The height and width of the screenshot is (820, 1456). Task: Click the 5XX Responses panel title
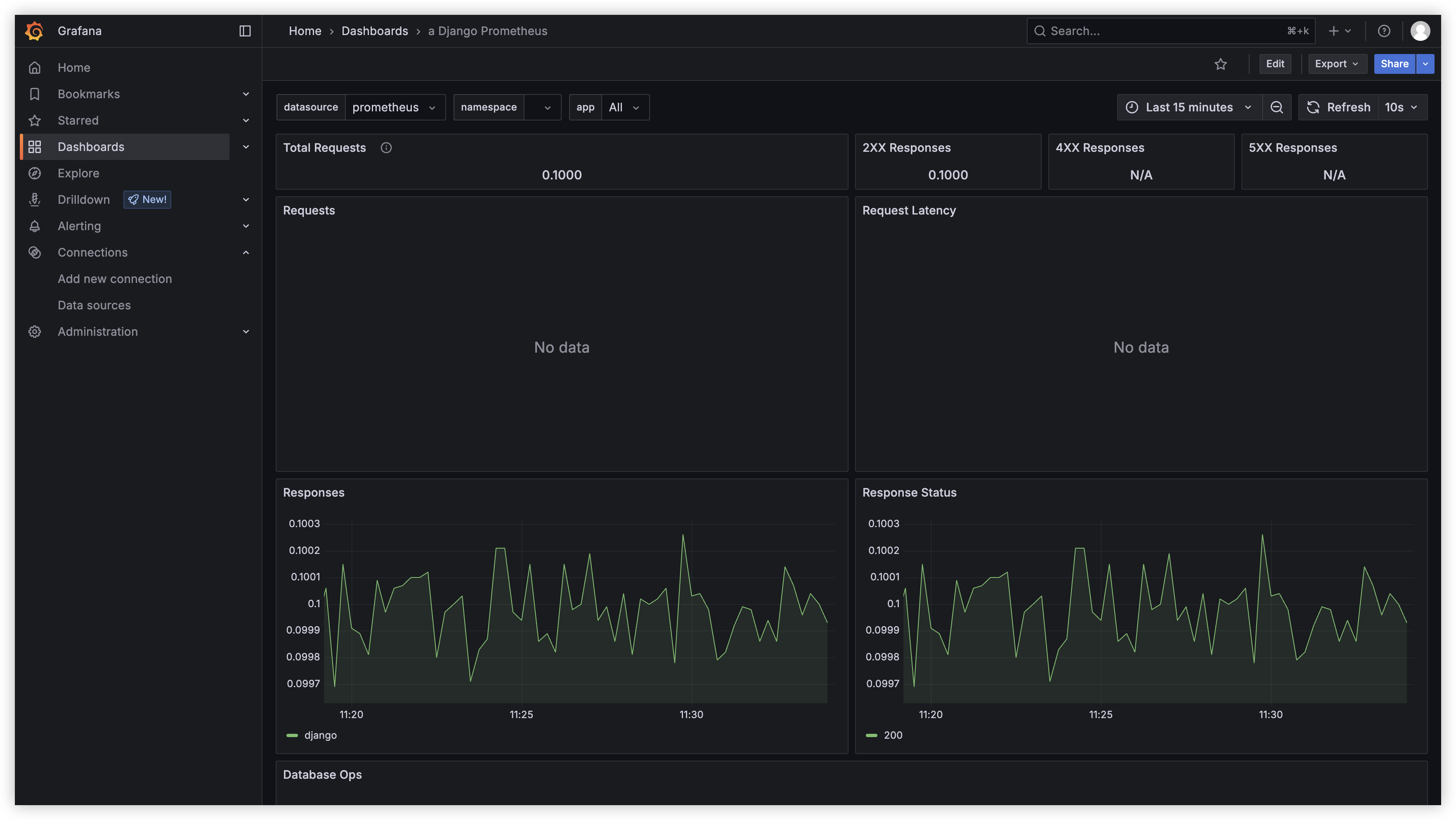click(x=1293, y=148)
